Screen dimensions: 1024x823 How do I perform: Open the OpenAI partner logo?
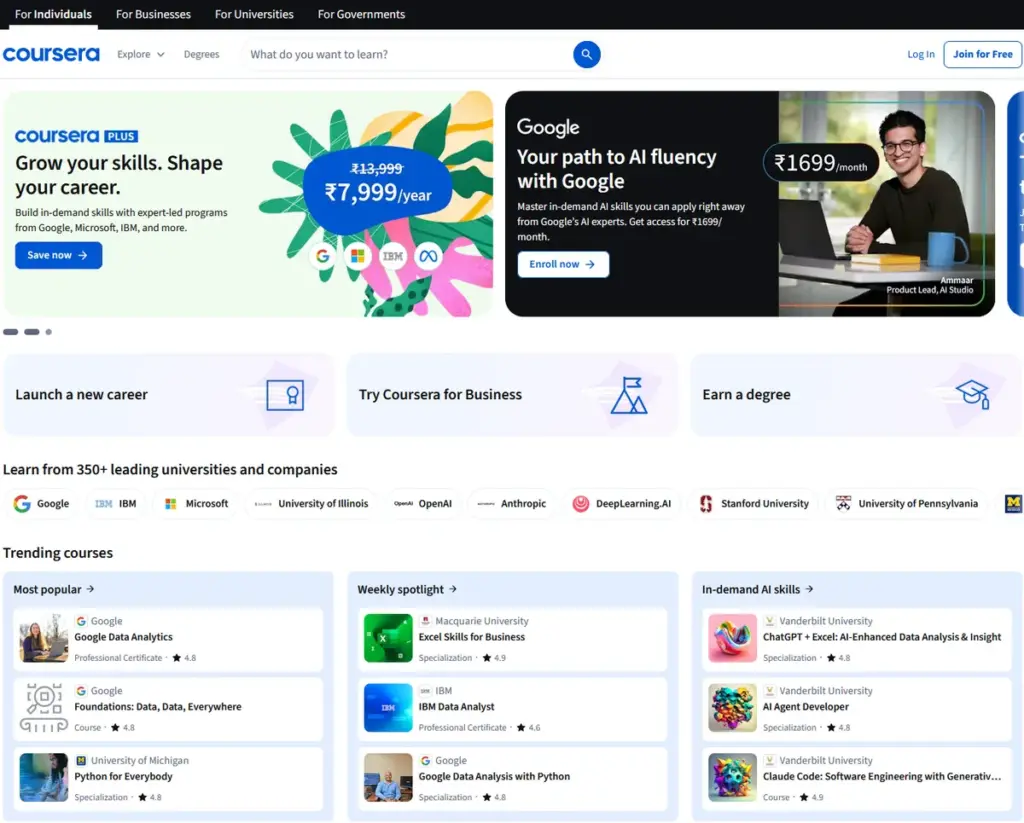coord(423,503)
